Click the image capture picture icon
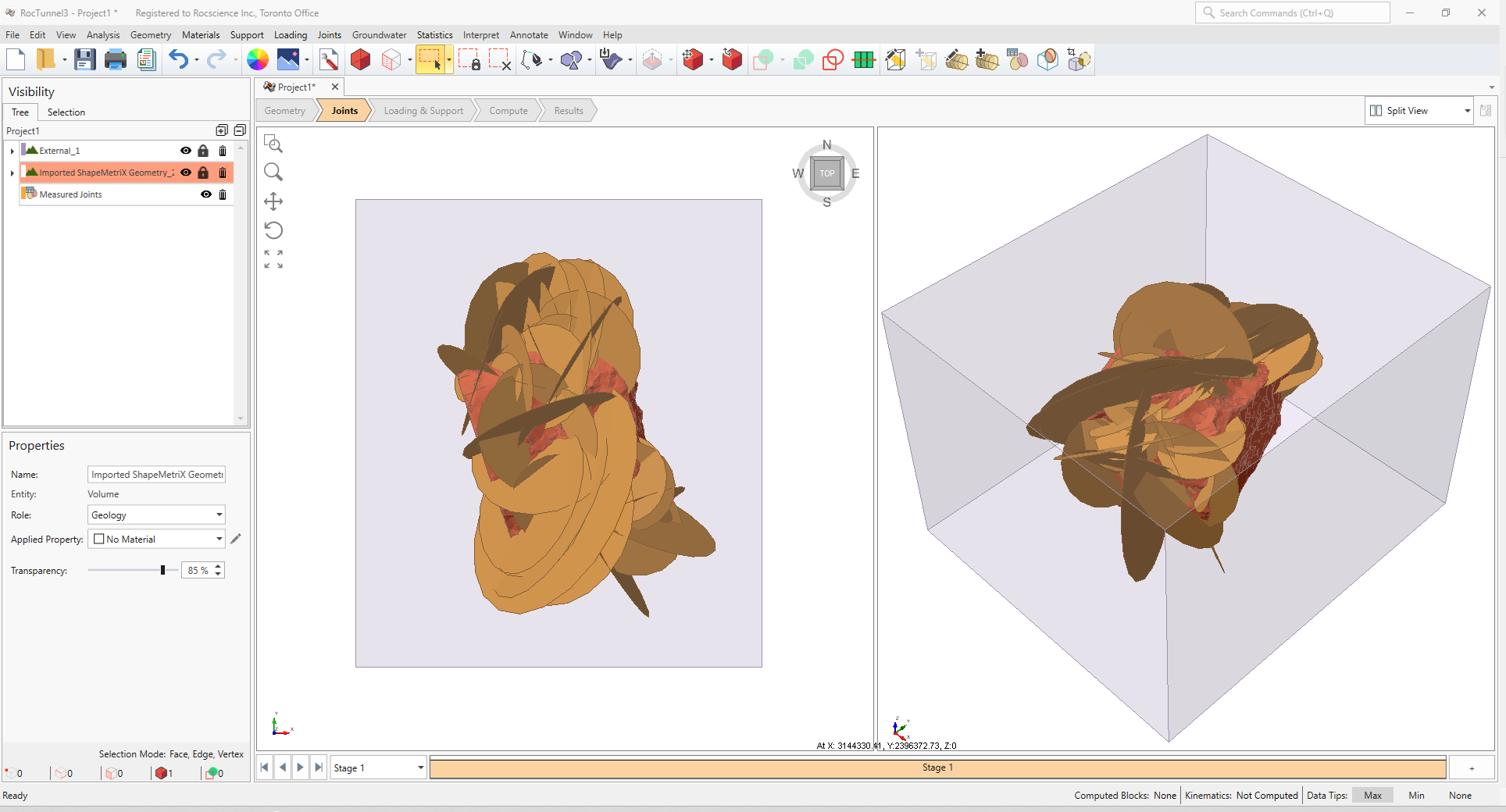 coord(288,59)
